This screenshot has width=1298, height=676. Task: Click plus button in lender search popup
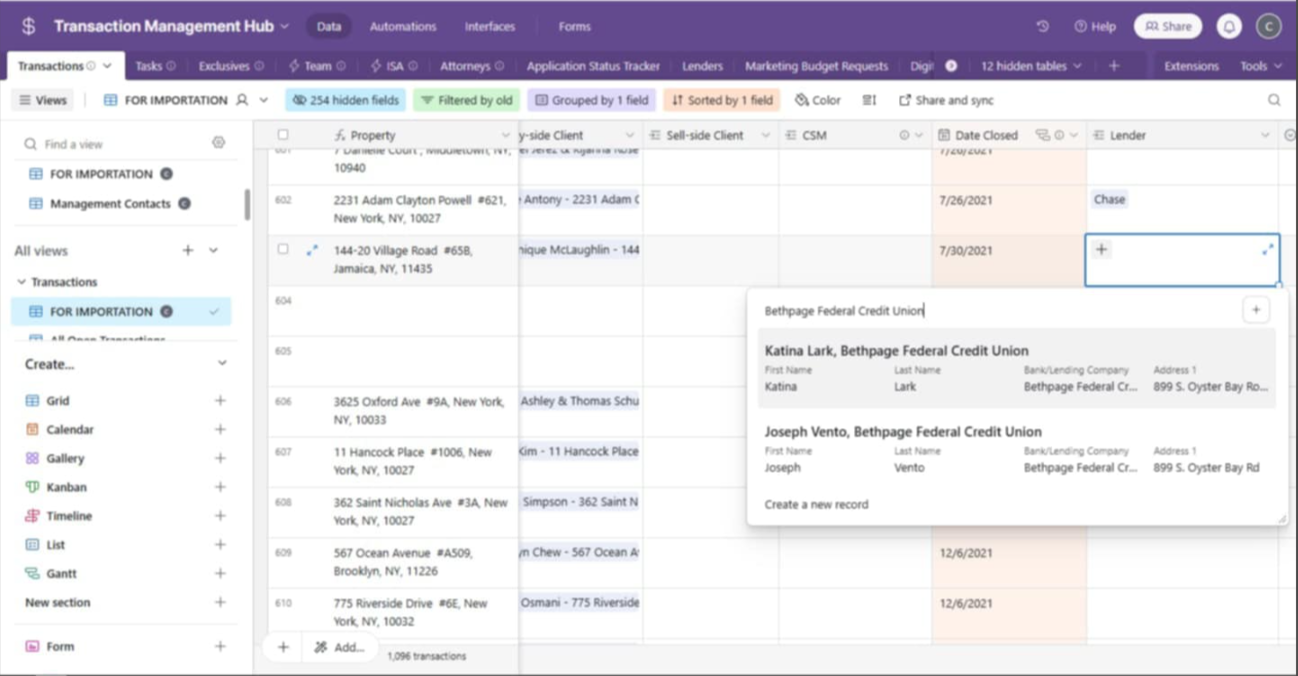pos(1256,310)
